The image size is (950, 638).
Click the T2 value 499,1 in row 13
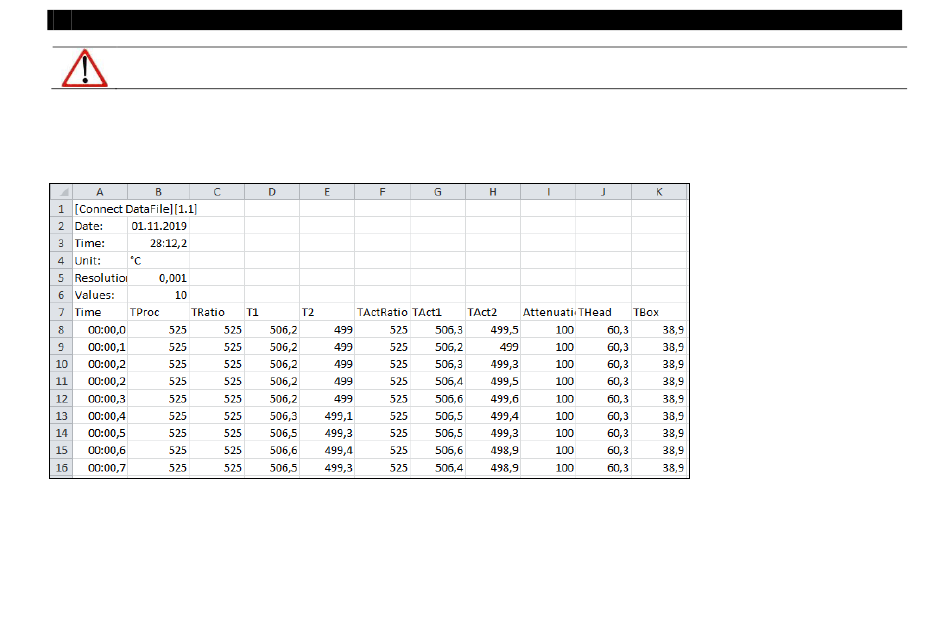tap(327, 416)
